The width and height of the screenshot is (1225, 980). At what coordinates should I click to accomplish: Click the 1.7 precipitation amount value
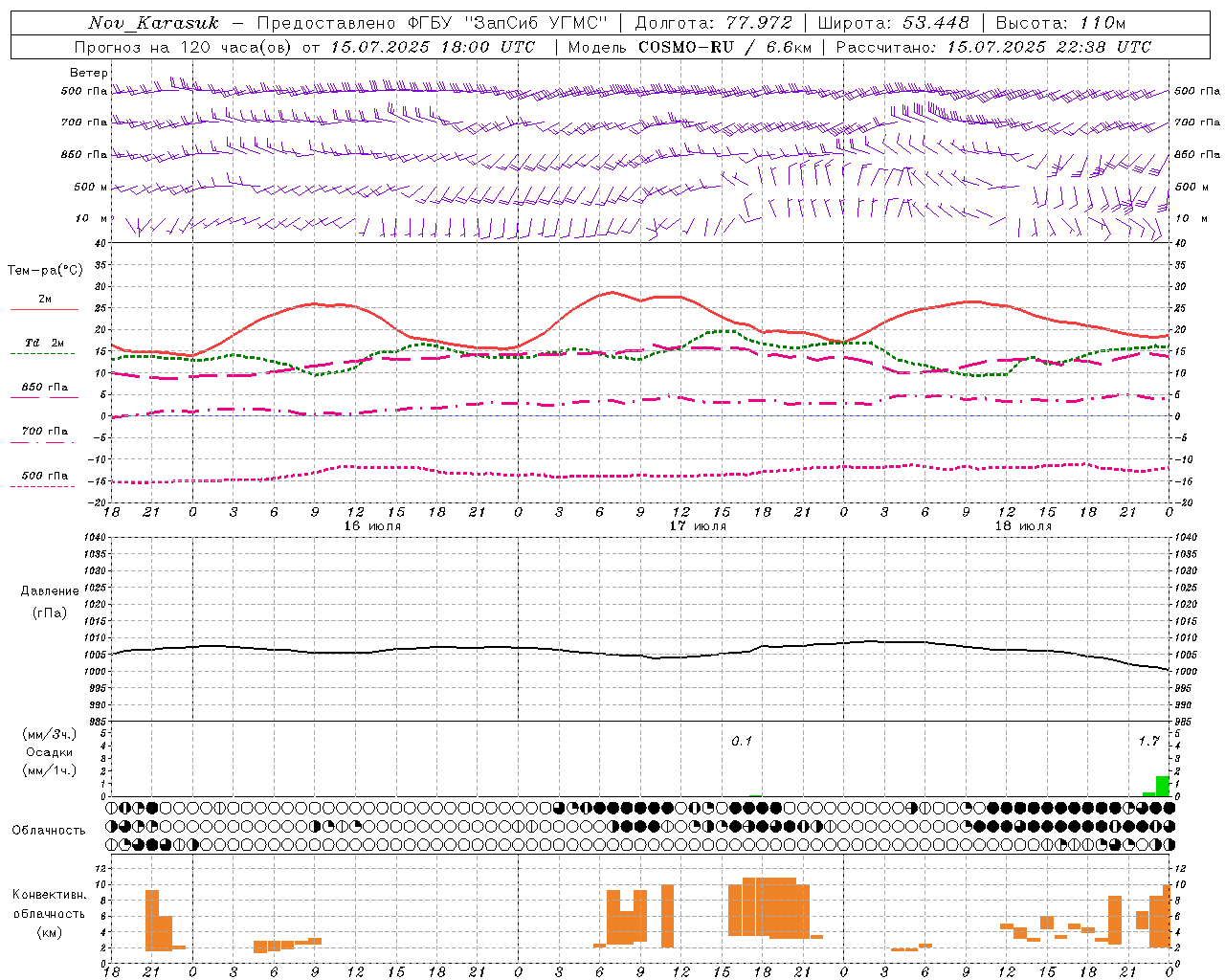pyautogui.click(x=1148, y=741)
